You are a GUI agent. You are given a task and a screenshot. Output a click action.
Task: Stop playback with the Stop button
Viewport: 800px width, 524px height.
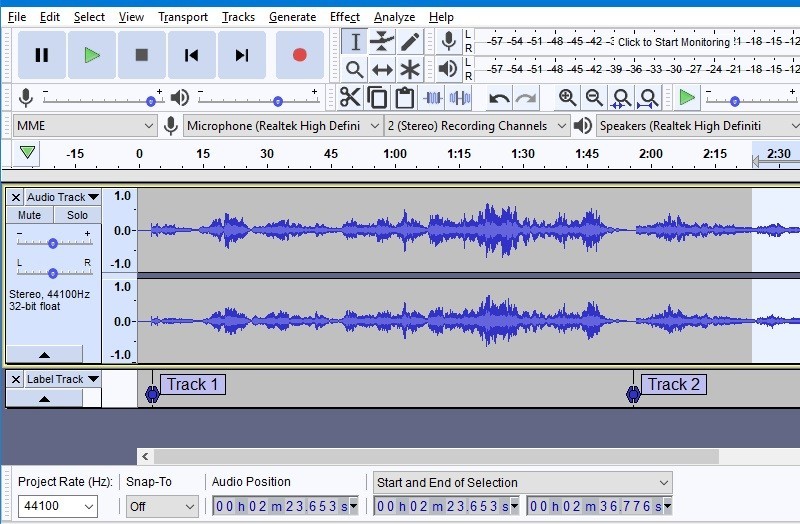[x=142, y=55]
